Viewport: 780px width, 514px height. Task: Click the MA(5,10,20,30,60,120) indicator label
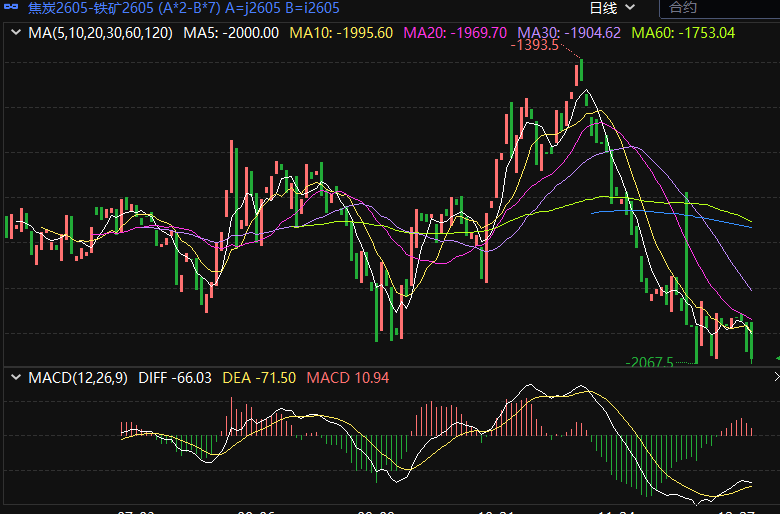(100, 33)
